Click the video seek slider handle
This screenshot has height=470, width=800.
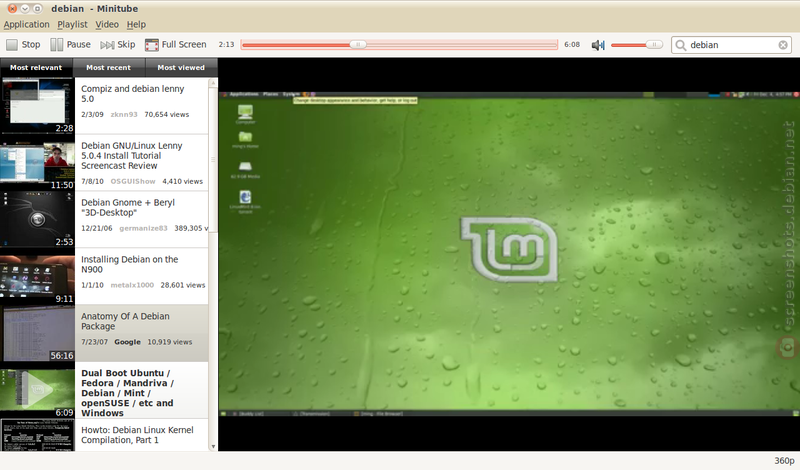358,45
